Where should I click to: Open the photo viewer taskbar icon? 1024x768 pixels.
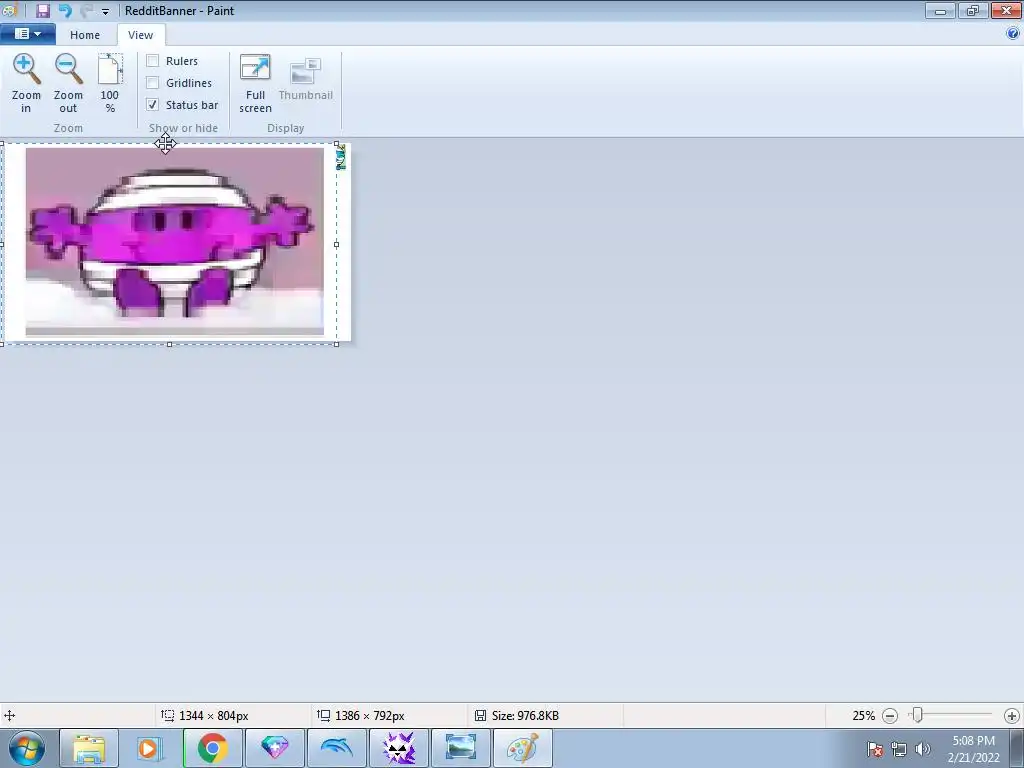pyautogui.click(x=460, y=748)
